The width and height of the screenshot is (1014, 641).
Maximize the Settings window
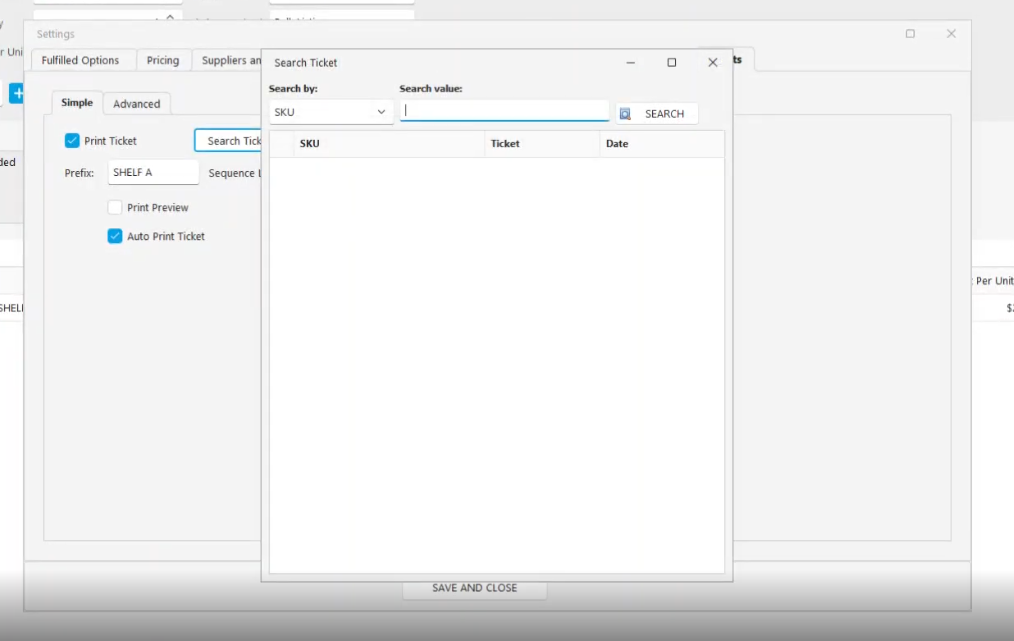[910, 34]
